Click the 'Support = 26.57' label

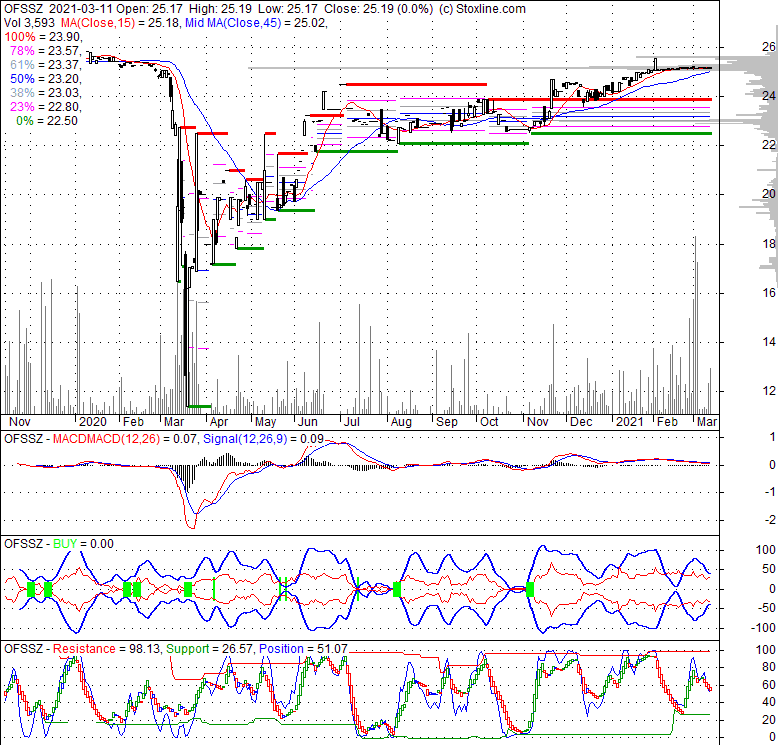(x=210, y=649)
